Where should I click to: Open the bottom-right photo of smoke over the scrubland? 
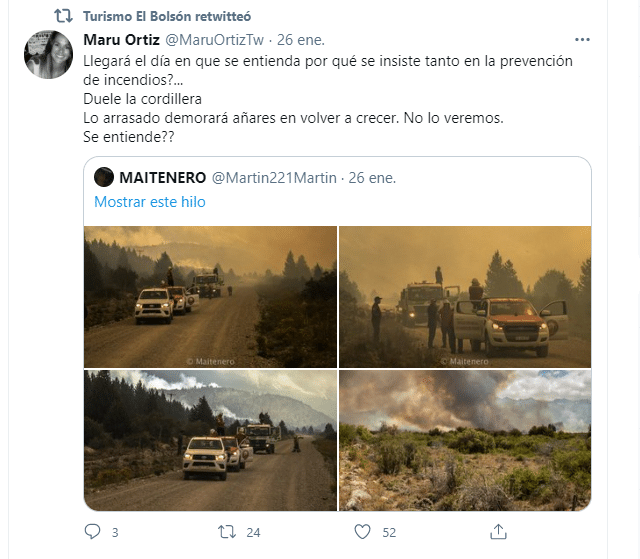[x=465, y=440]
